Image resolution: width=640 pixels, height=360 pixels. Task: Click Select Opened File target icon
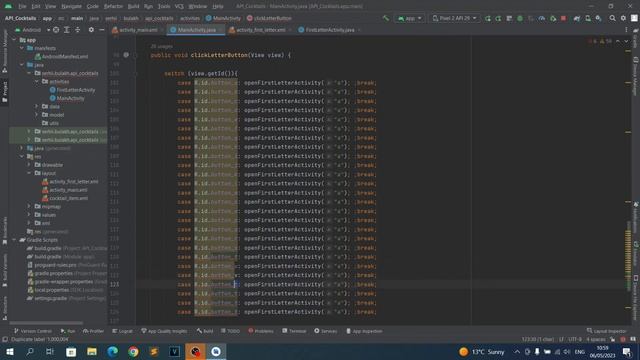coord(56,30)
